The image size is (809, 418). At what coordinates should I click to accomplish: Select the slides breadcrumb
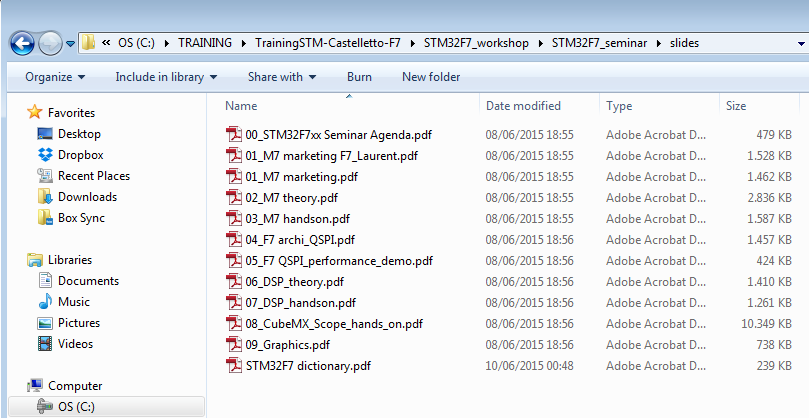point(684,43)
